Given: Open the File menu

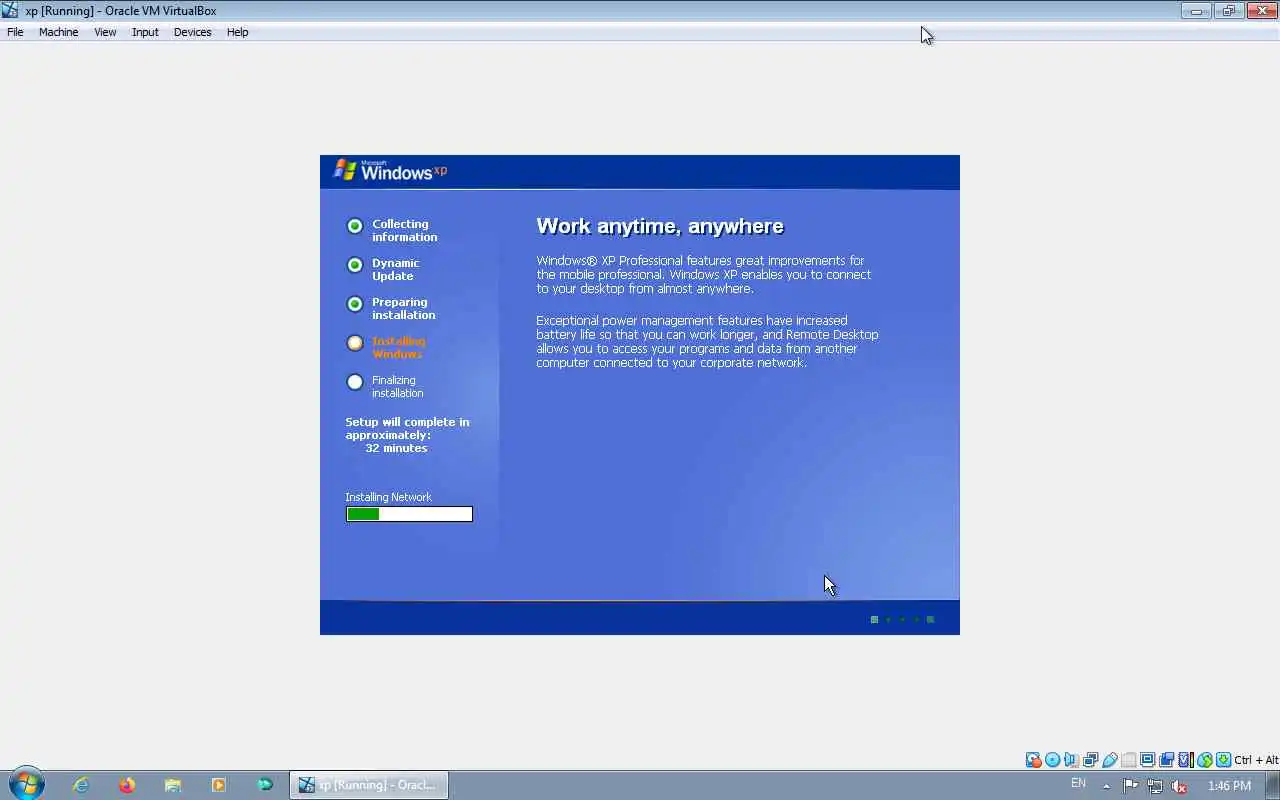Looking at the screenshot, I should [x=15, y=32].
